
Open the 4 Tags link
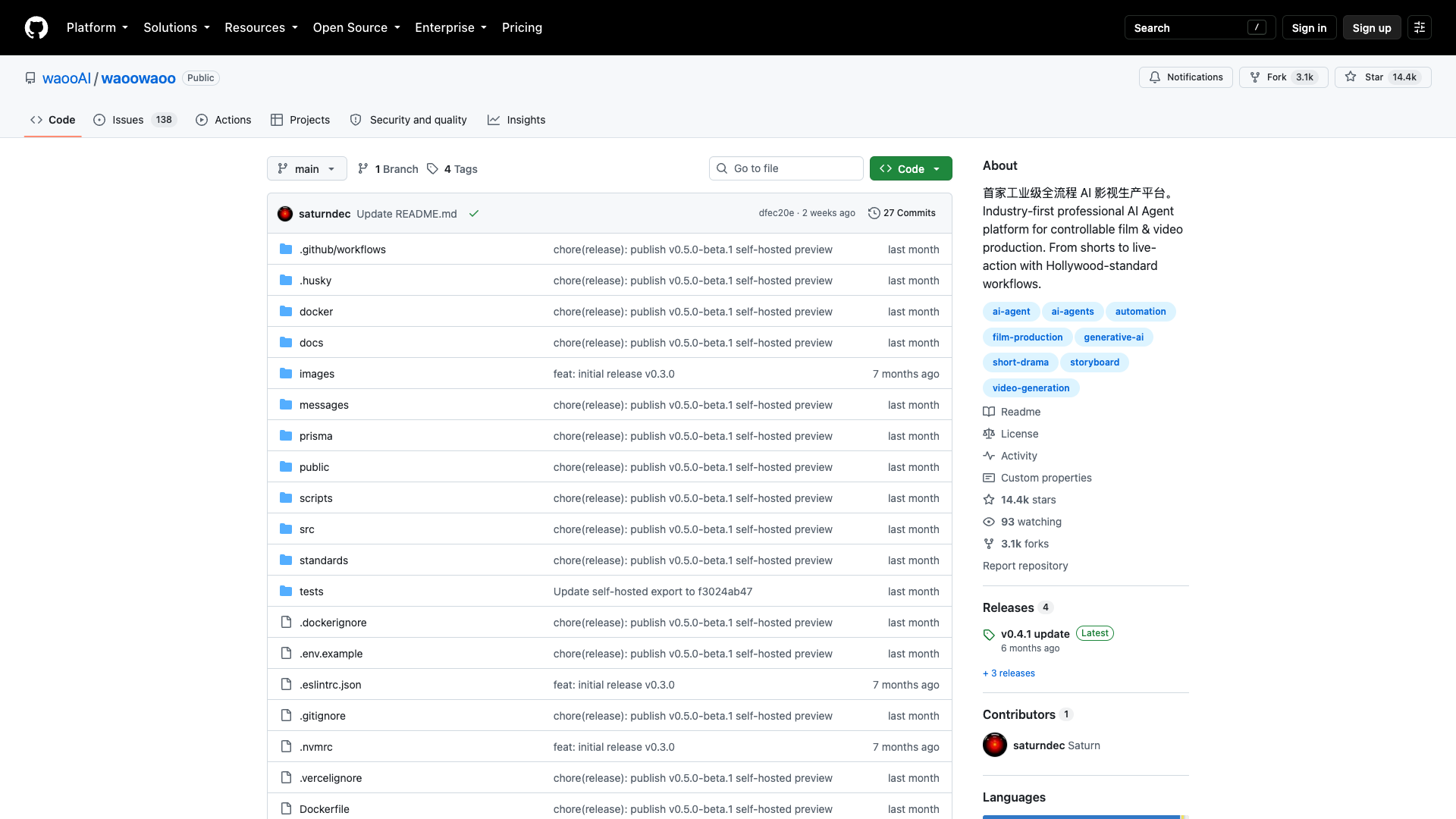(x=452, y=169)
